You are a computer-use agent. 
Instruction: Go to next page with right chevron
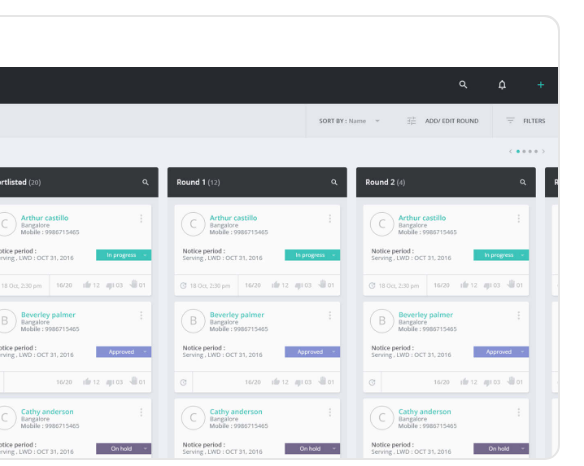[x=543, y=151]
